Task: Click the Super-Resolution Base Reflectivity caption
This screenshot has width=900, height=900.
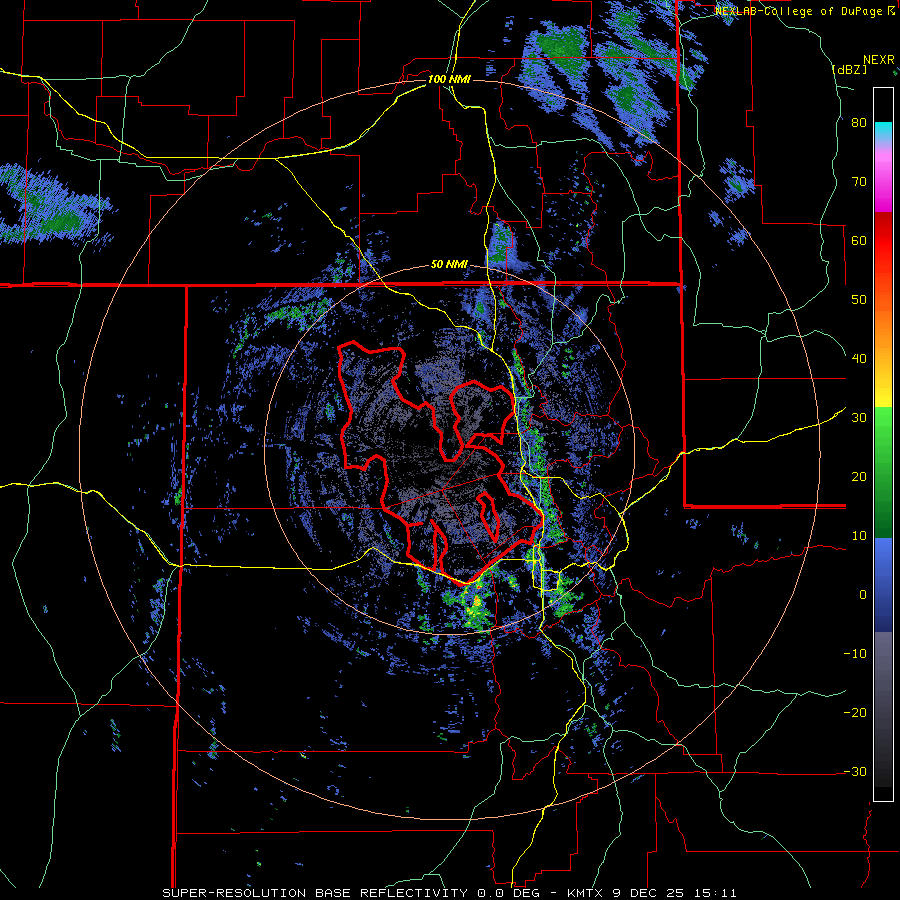Action: click(315, 893)
